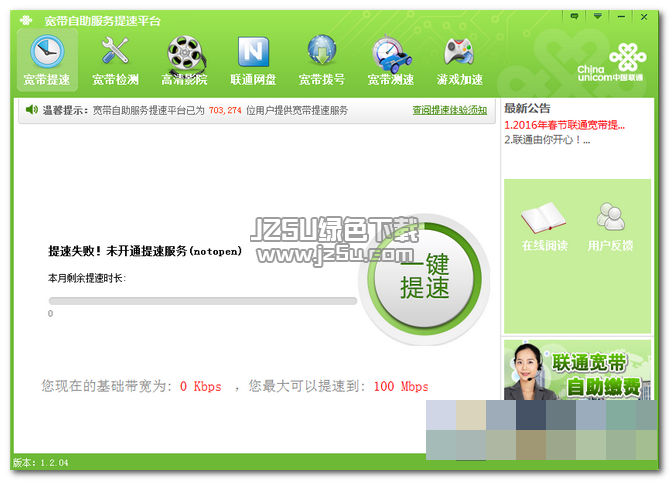Click the remaining speed-up time progress bar
Image resolution: width=670 pixels, height=481 pixels.
[x=203, y=301]
